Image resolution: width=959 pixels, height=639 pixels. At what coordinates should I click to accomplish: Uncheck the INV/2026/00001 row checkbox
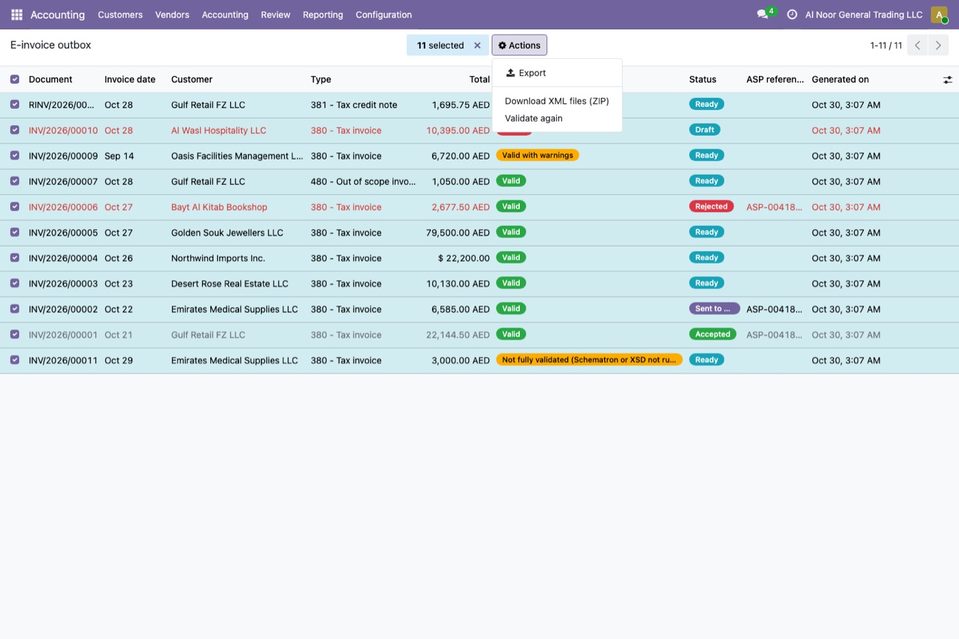(x=15, y=334)
